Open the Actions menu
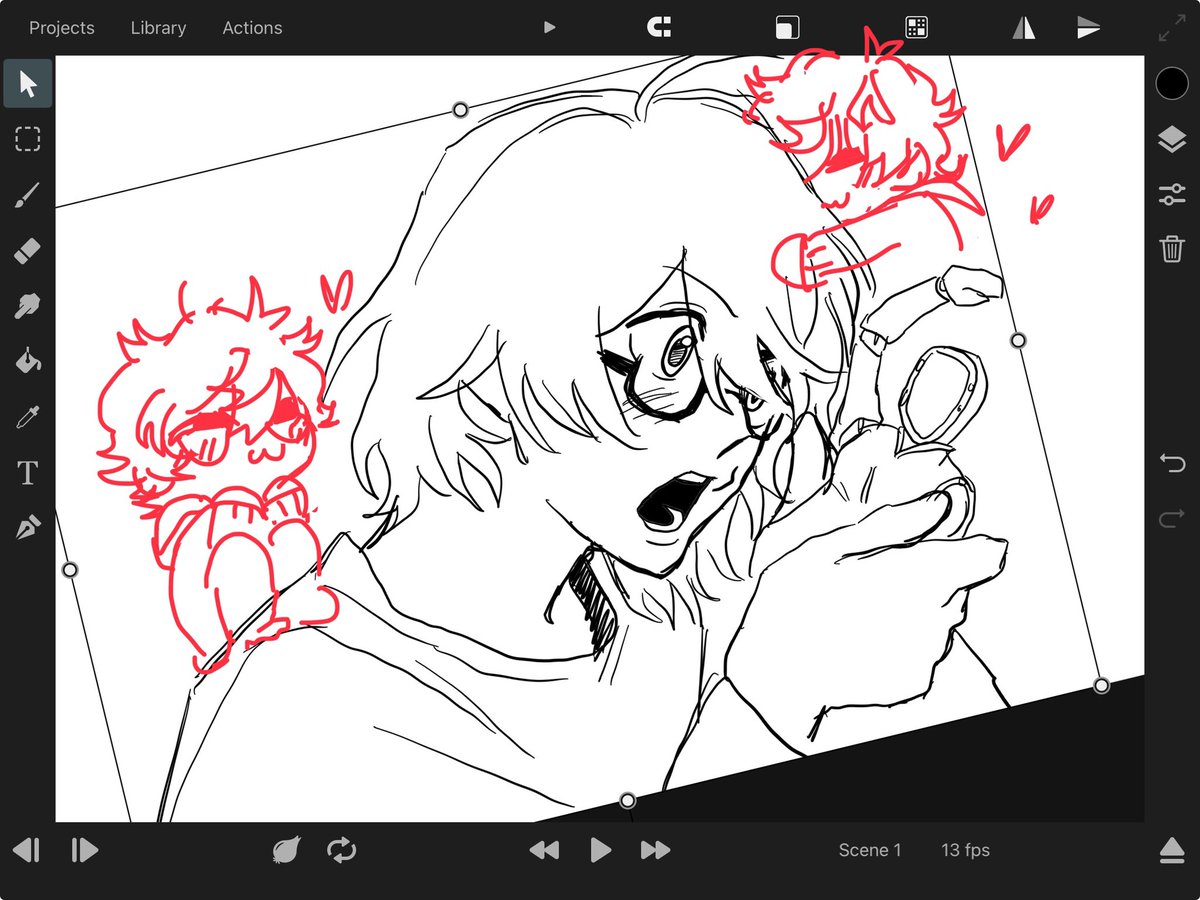1200x900 pixels. click(252, 28)
